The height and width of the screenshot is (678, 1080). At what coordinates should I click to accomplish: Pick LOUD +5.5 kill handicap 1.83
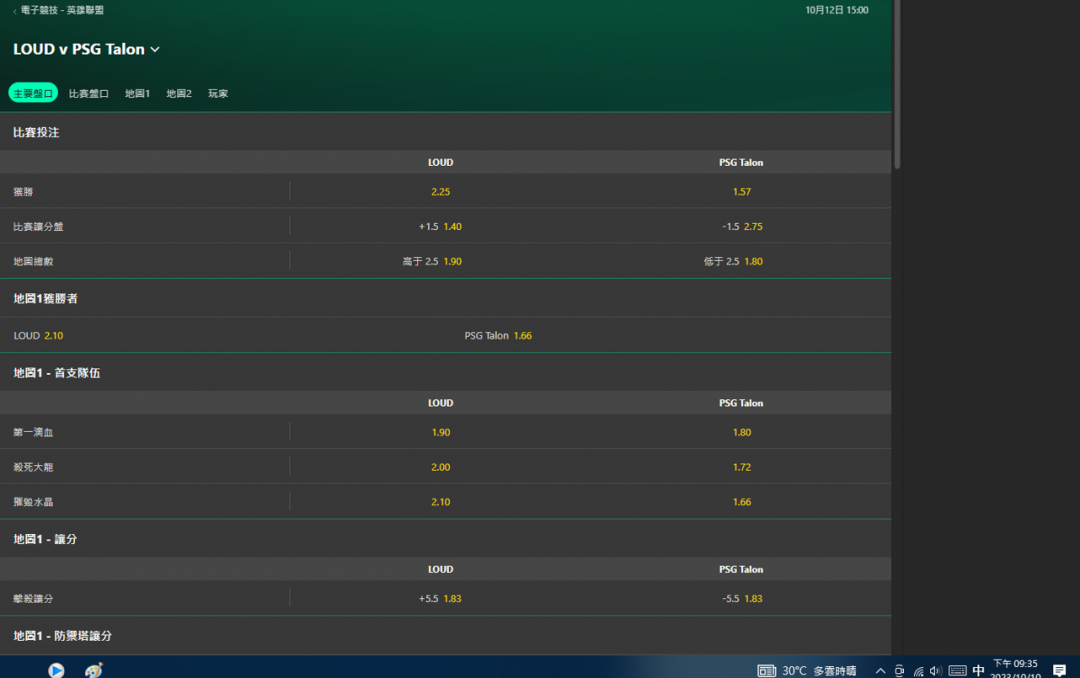pyautogui.click(x=440, y=598)
